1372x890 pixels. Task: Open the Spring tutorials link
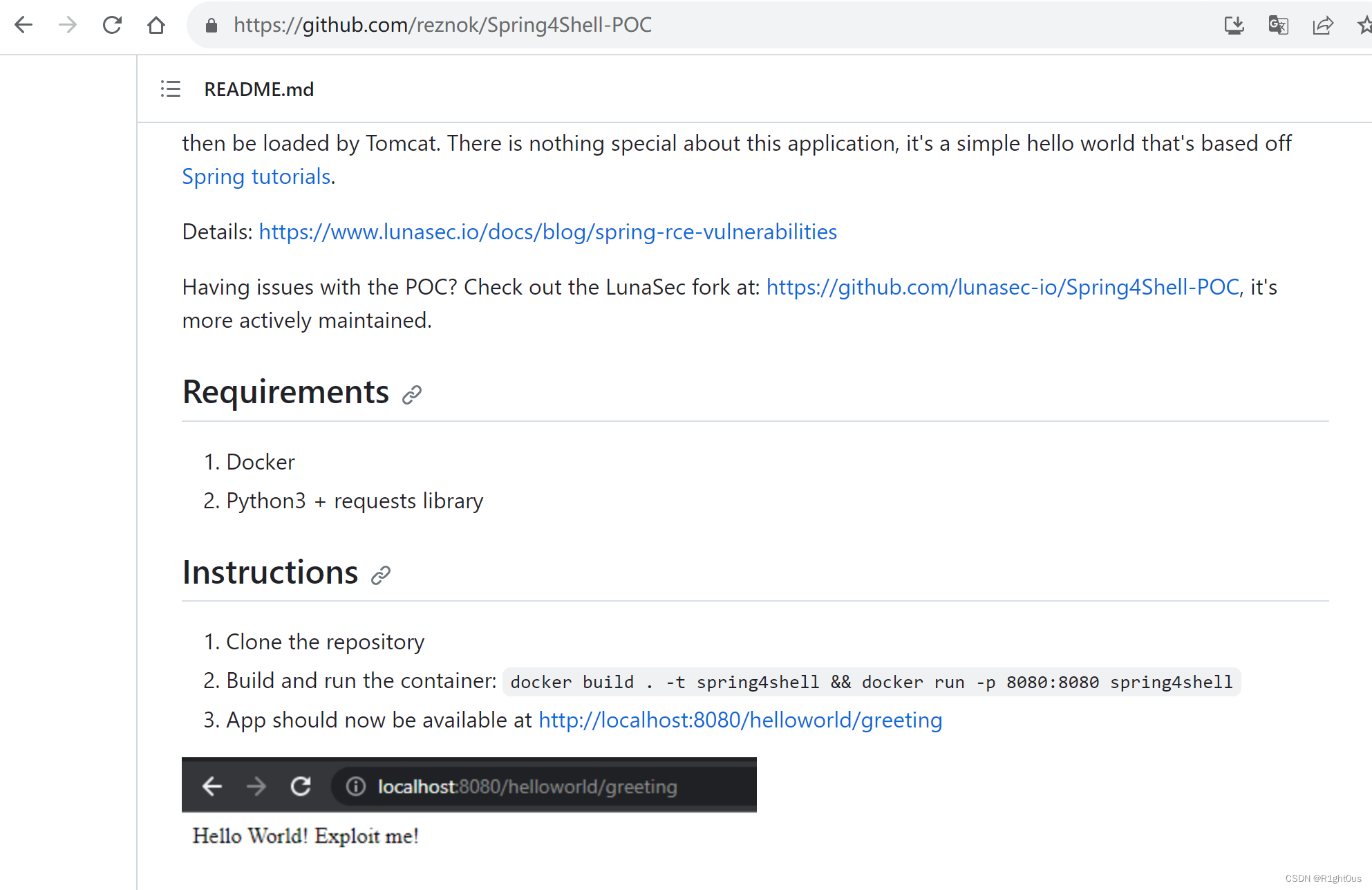pos(256,176)
